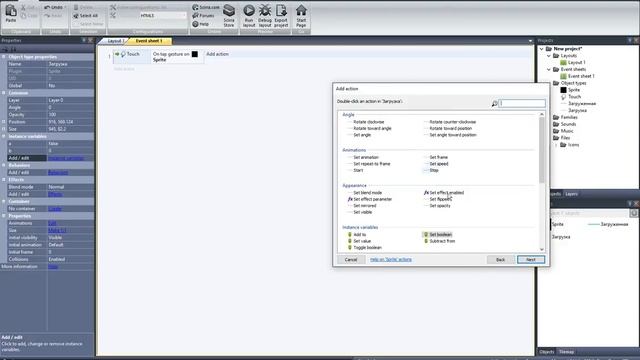Click Add action next to event 1

(217, 54)
